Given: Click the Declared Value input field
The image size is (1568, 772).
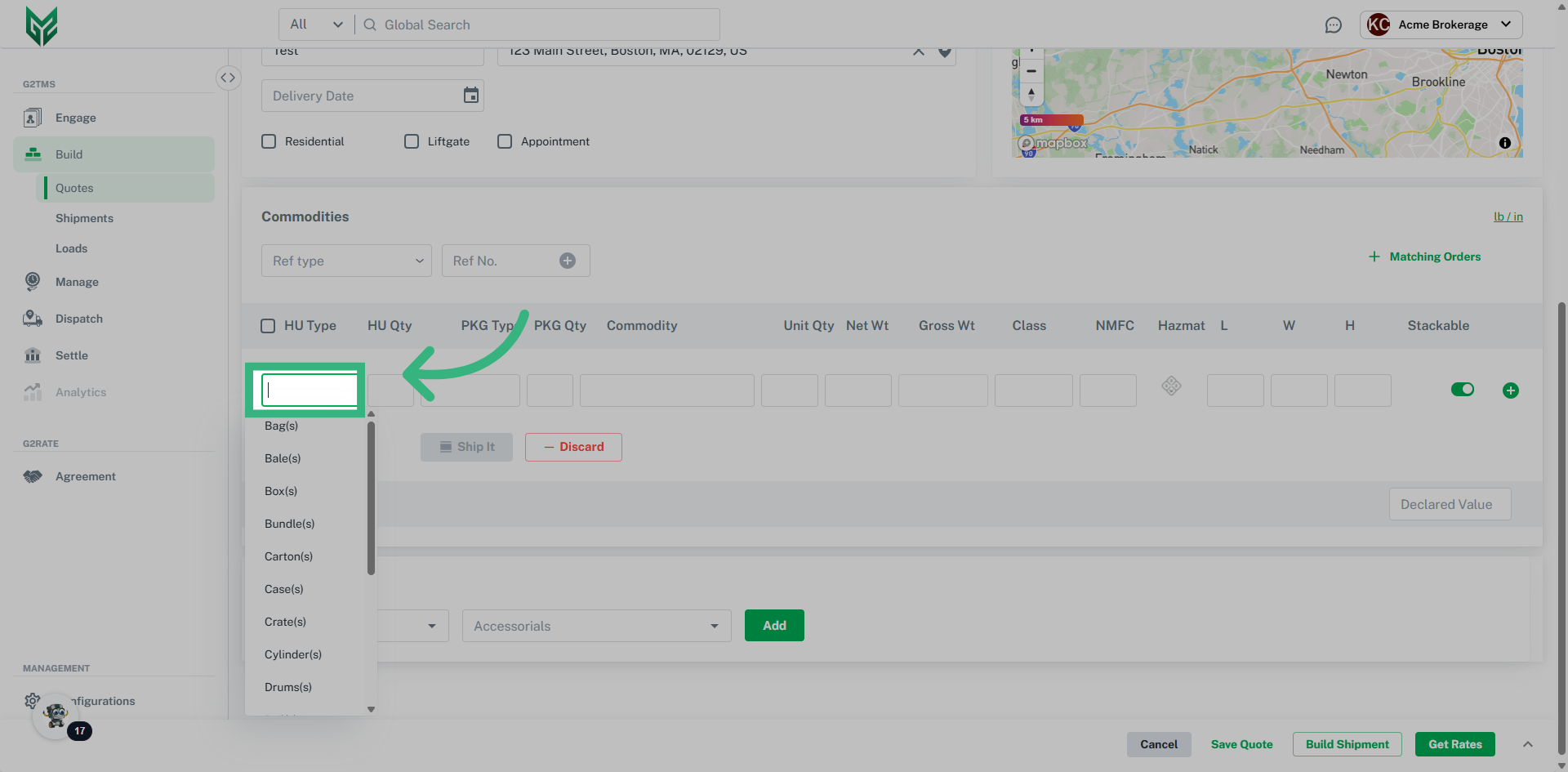Looking at the screenshot, I should tap(1450, 505).
